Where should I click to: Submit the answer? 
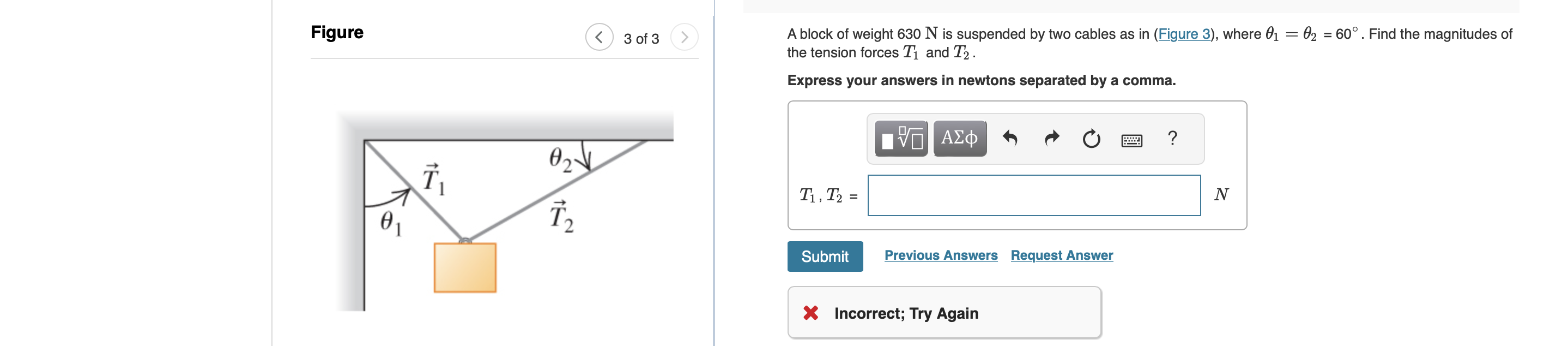pos(825,256)
